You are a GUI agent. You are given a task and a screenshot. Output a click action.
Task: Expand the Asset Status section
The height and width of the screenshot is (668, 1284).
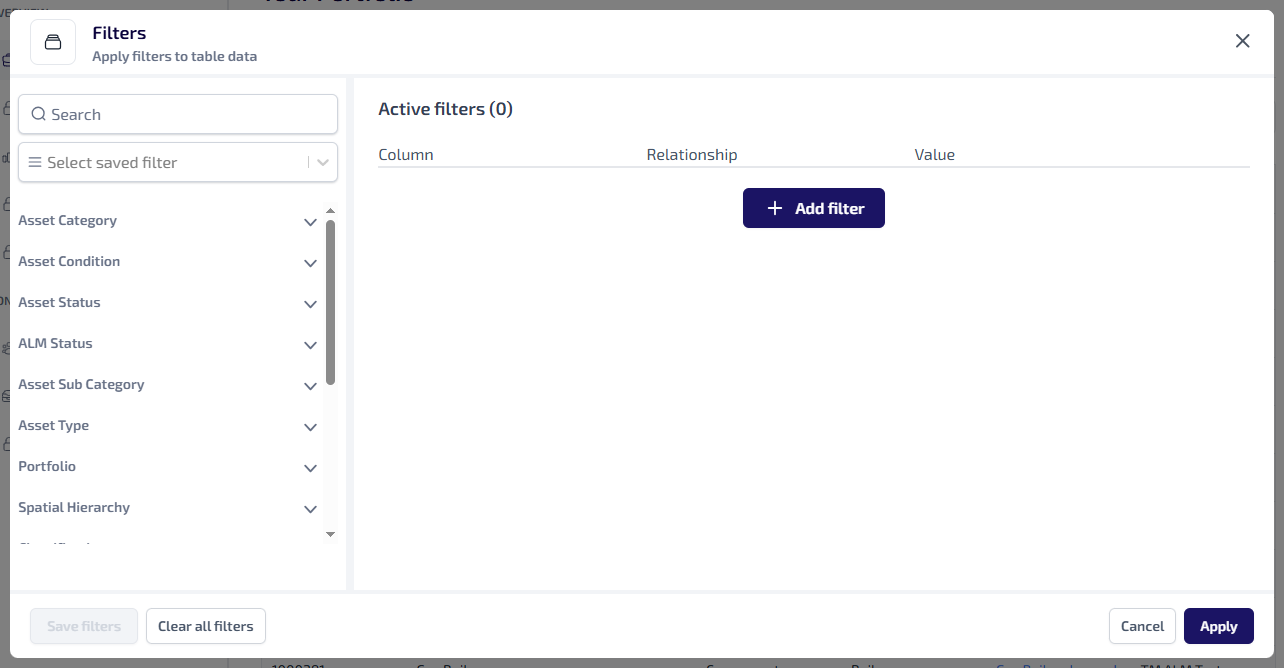pos(310,304)
